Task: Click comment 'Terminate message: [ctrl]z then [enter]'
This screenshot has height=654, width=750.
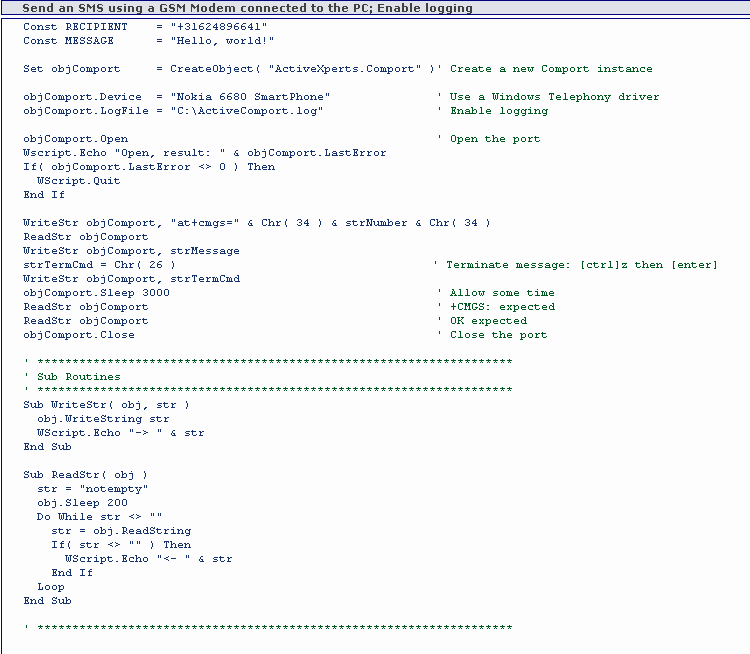Action: point(582,265)
